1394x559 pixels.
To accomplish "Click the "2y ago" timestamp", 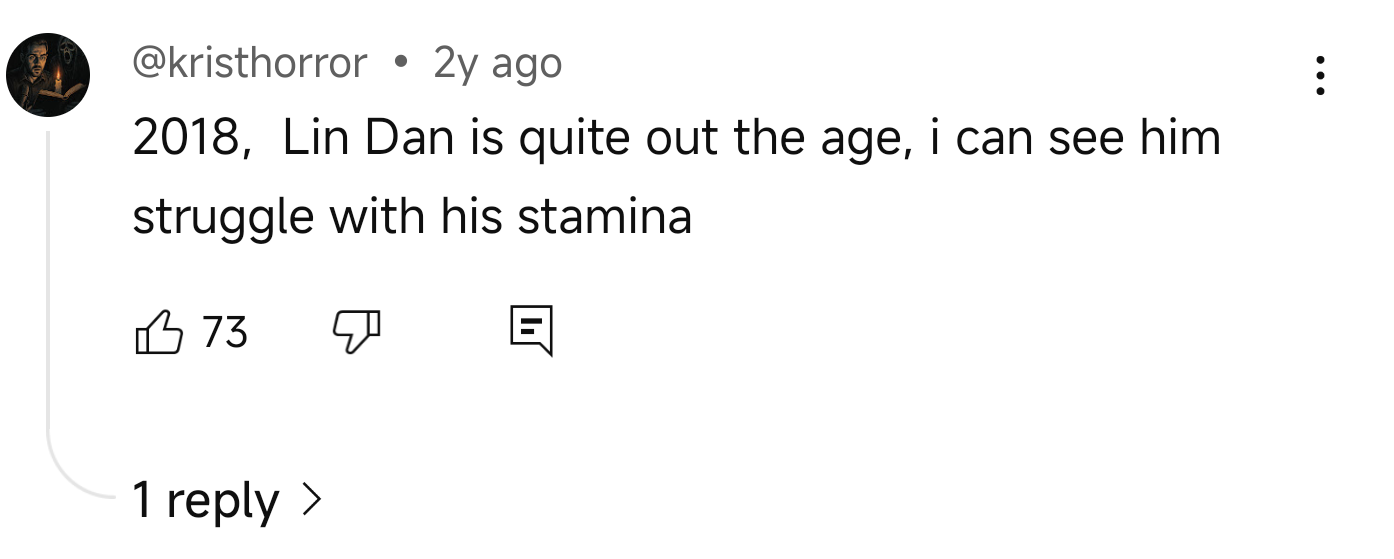I will coord(497,64).
